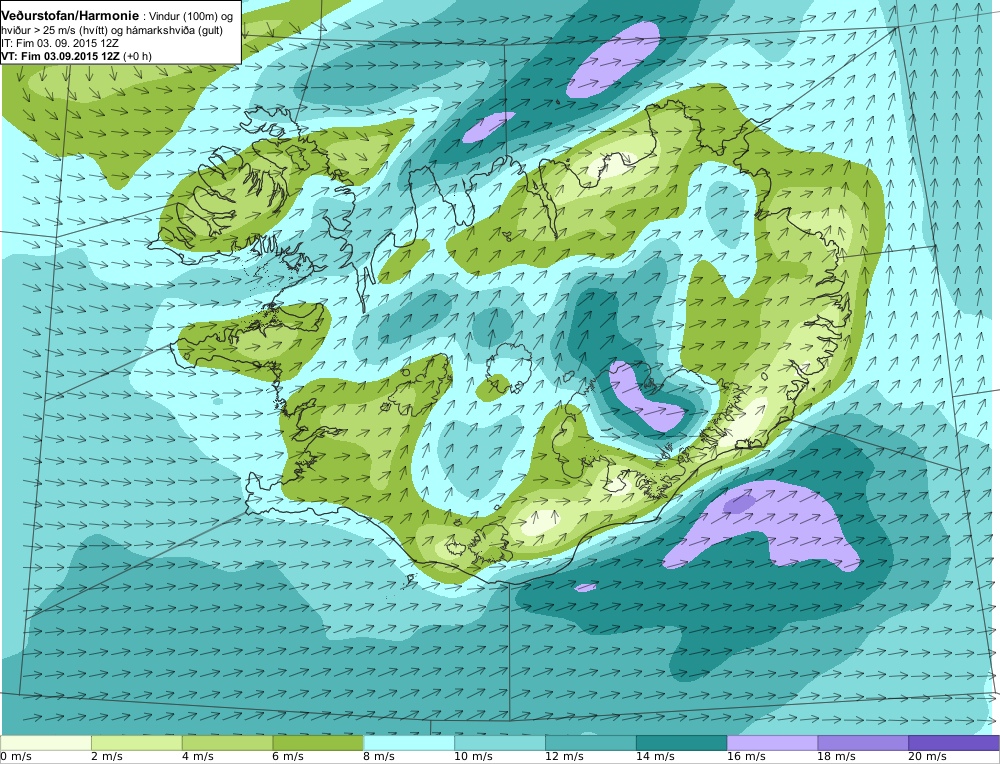Click the '0 m/s' scale label
Screen dimensions: 1000x764
coord(16,757)
